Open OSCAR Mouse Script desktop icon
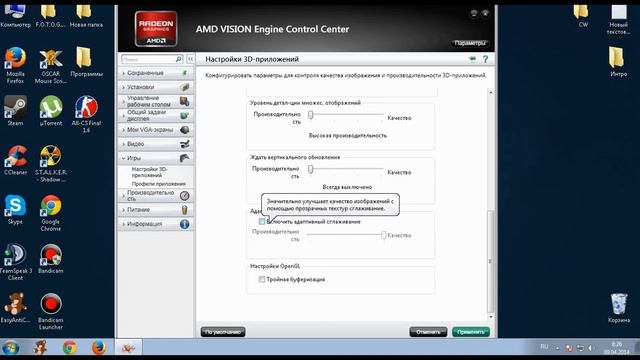 [x=51, y=65]
